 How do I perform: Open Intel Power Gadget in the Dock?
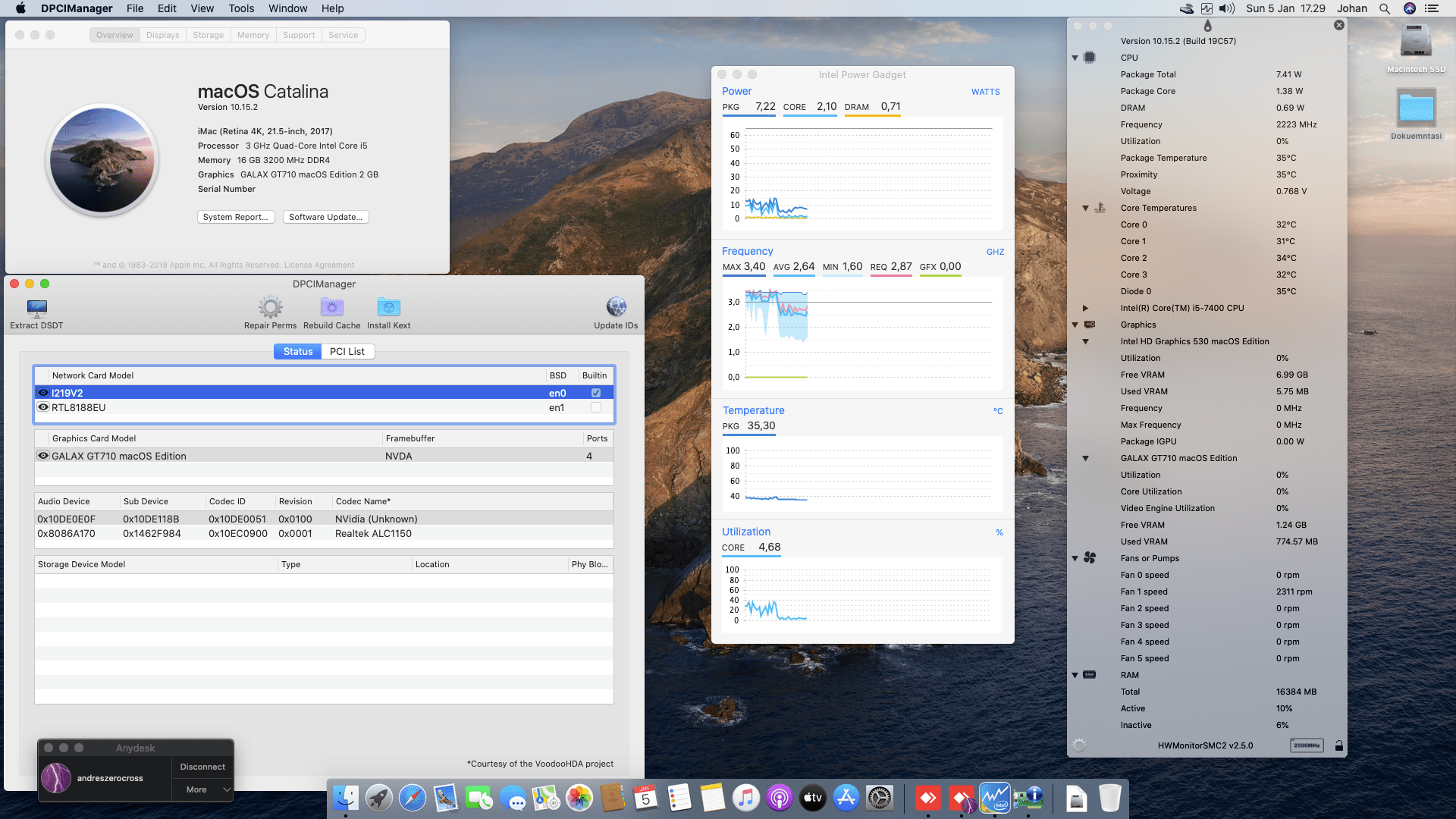[x=994, y=798]
